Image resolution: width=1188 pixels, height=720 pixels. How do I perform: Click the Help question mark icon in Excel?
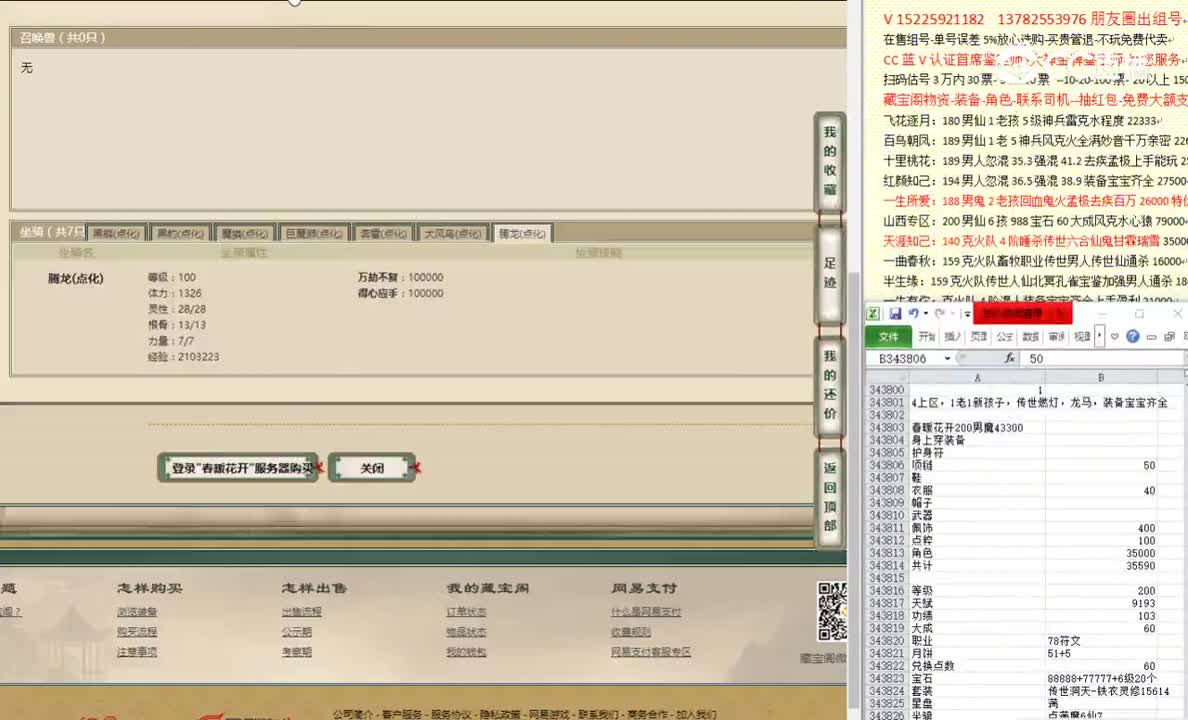[x=1132, y=336]
